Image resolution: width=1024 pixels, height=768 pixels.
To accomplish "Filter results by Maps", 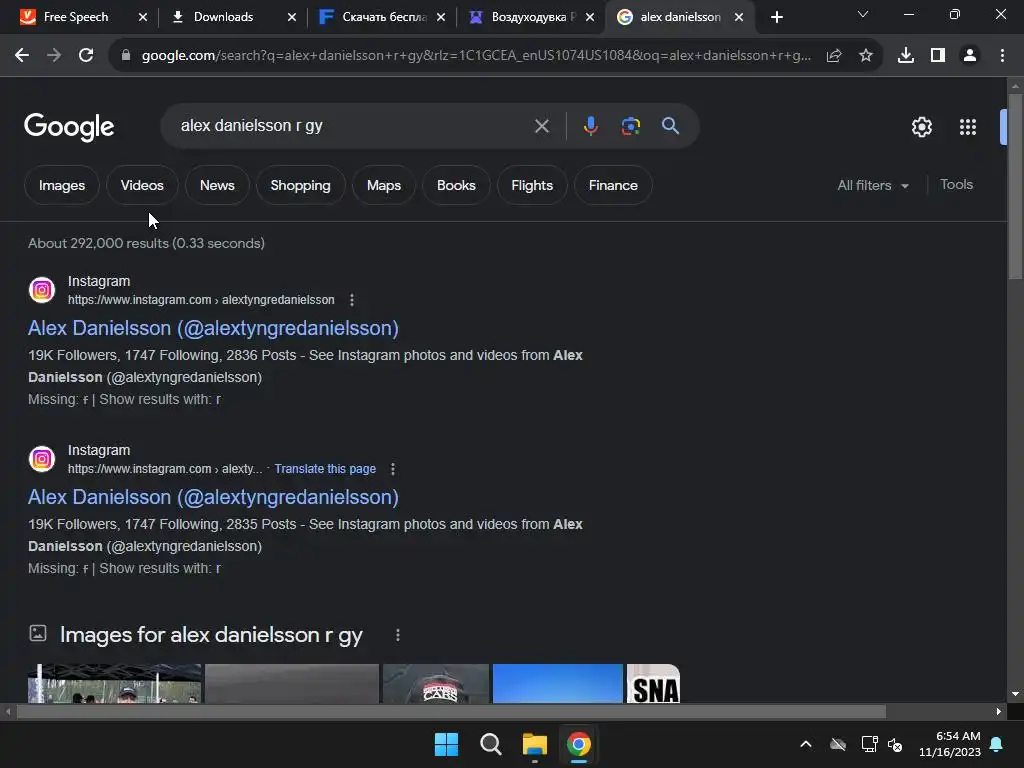I will pyautogui.click(x=384, y=185).
